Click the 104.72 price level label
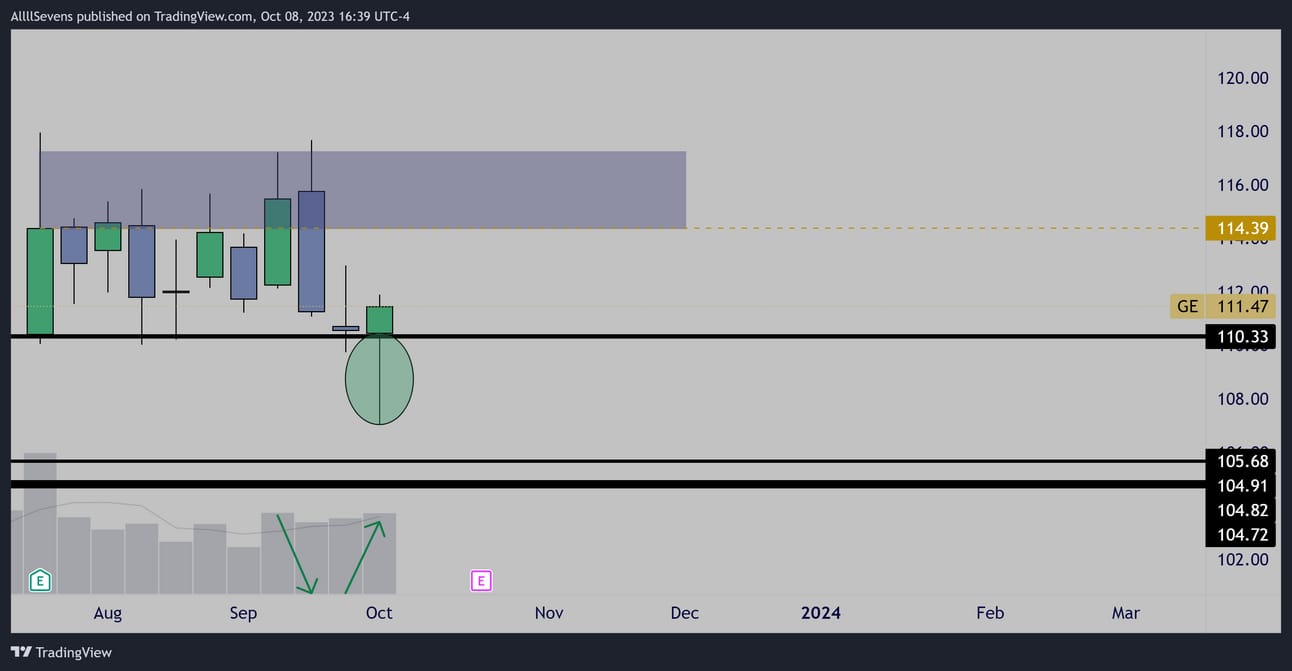 (1243, 535)
